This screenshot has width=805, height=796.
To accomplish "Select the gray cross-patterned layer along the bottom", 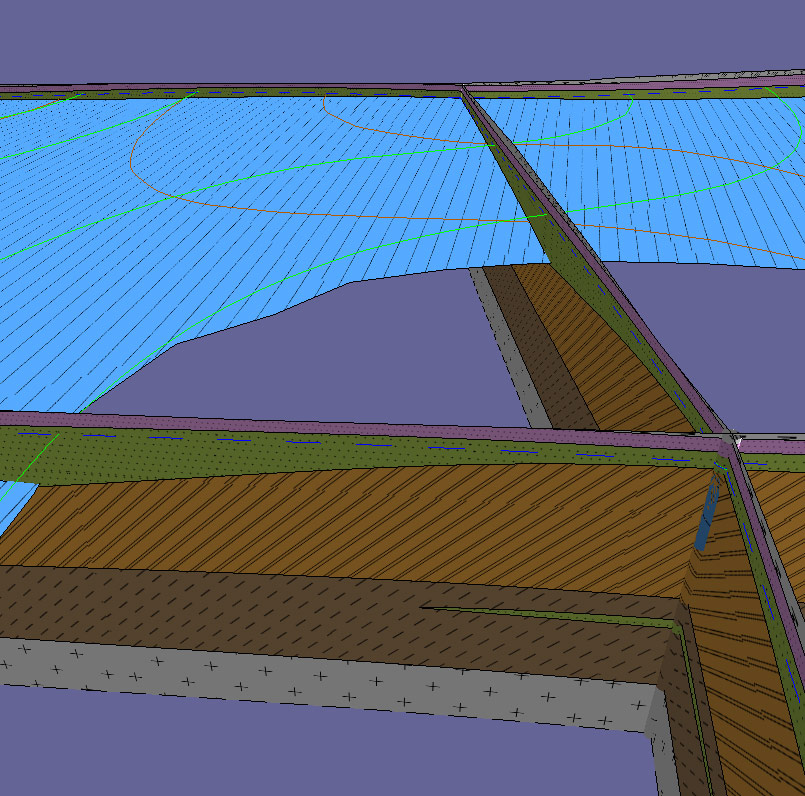I will coord(329,684).
